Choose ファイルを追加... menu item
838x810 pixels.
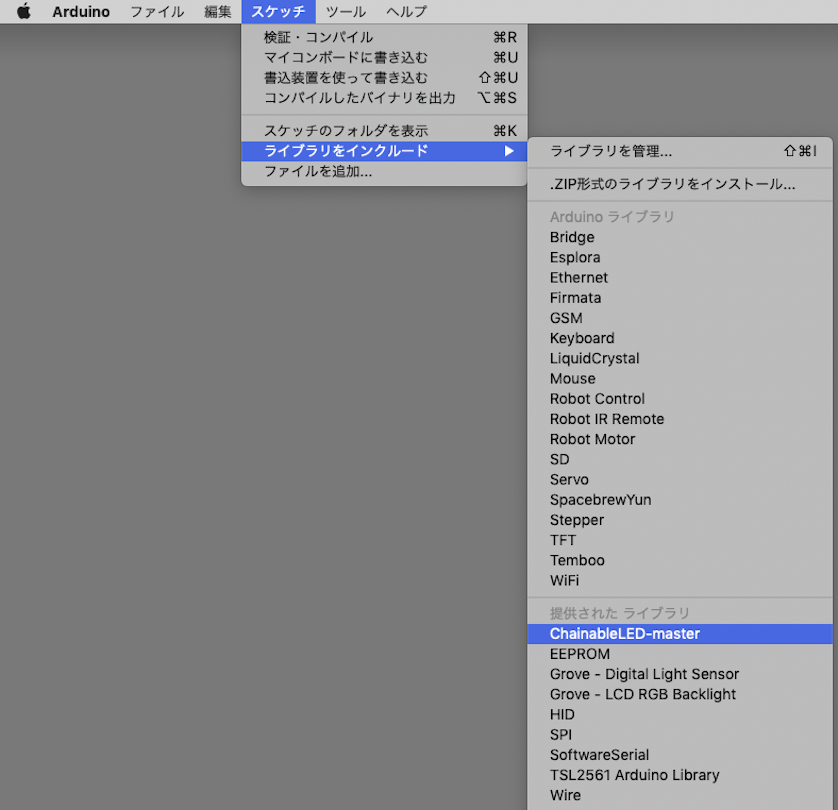click(318, 171)
